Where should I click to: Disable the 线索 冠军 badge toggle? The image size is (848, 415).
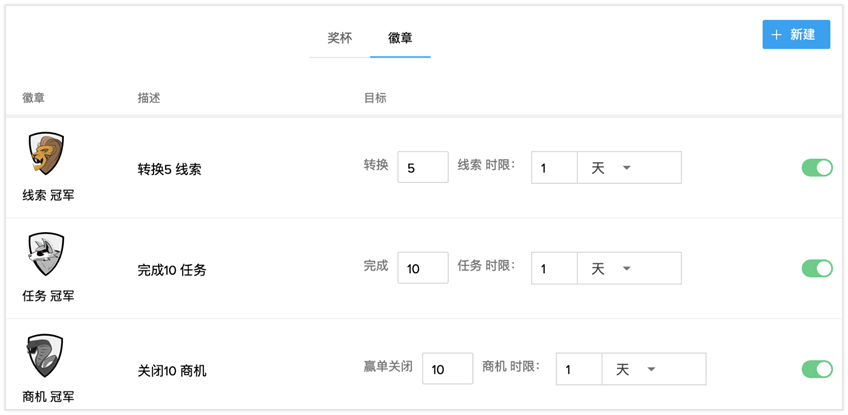817,168
